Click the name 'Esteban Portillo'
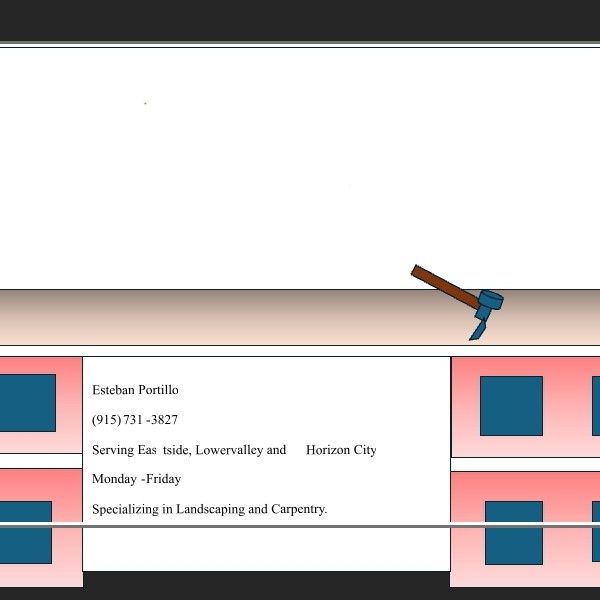 135,390
